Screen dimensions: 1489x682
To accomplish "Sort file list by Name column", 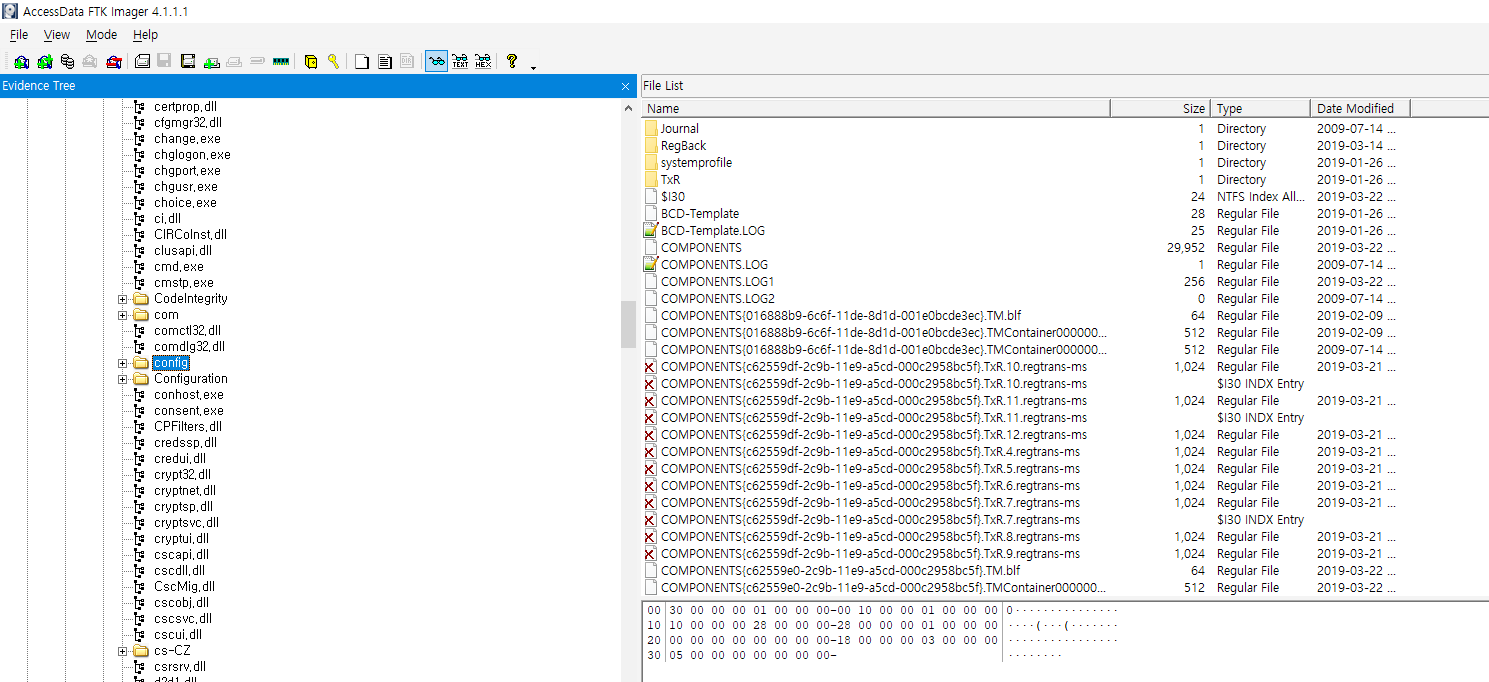I will pyautogui.click(x=876, y=108).
